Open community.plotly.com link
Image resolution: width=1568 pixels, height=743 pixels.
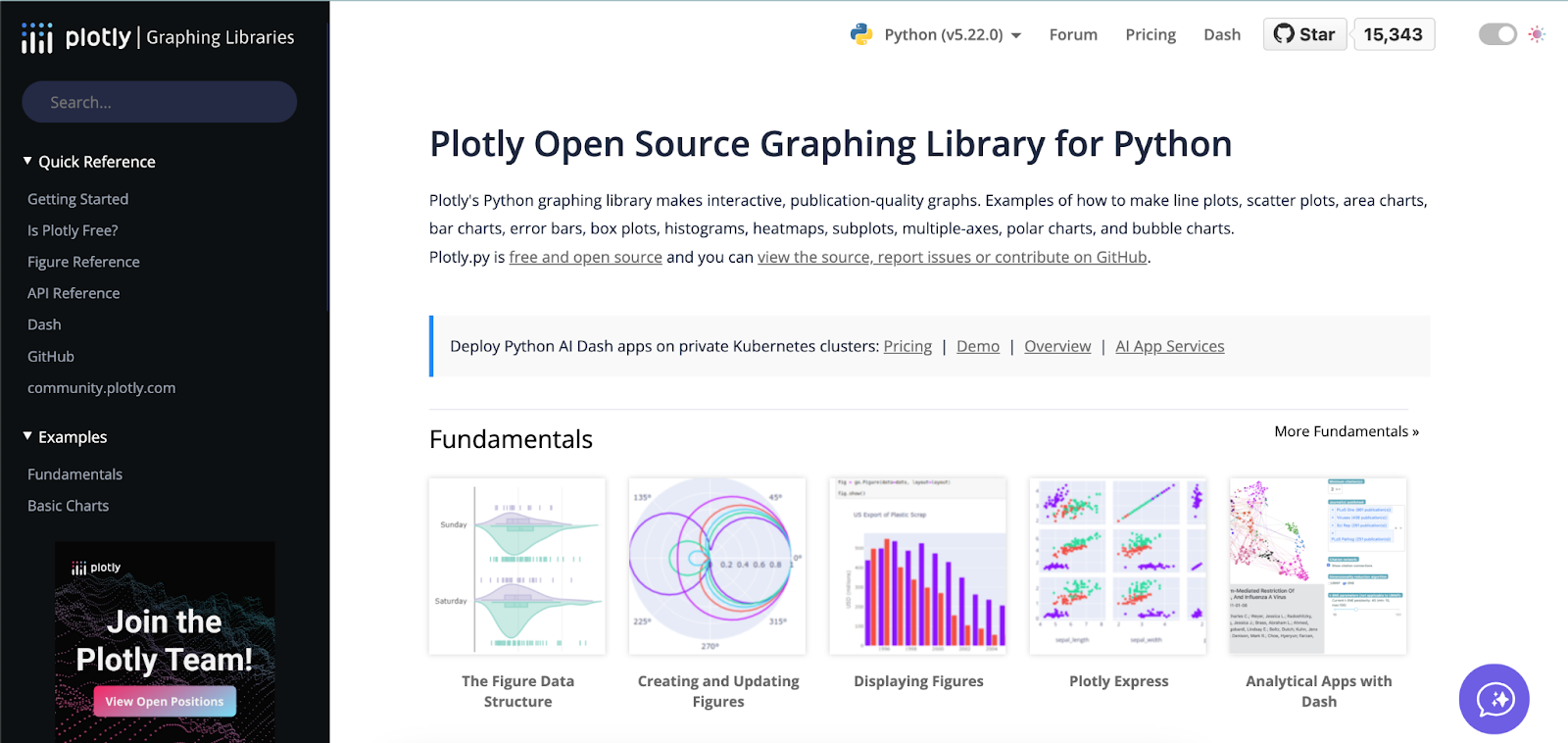point(102,388)
